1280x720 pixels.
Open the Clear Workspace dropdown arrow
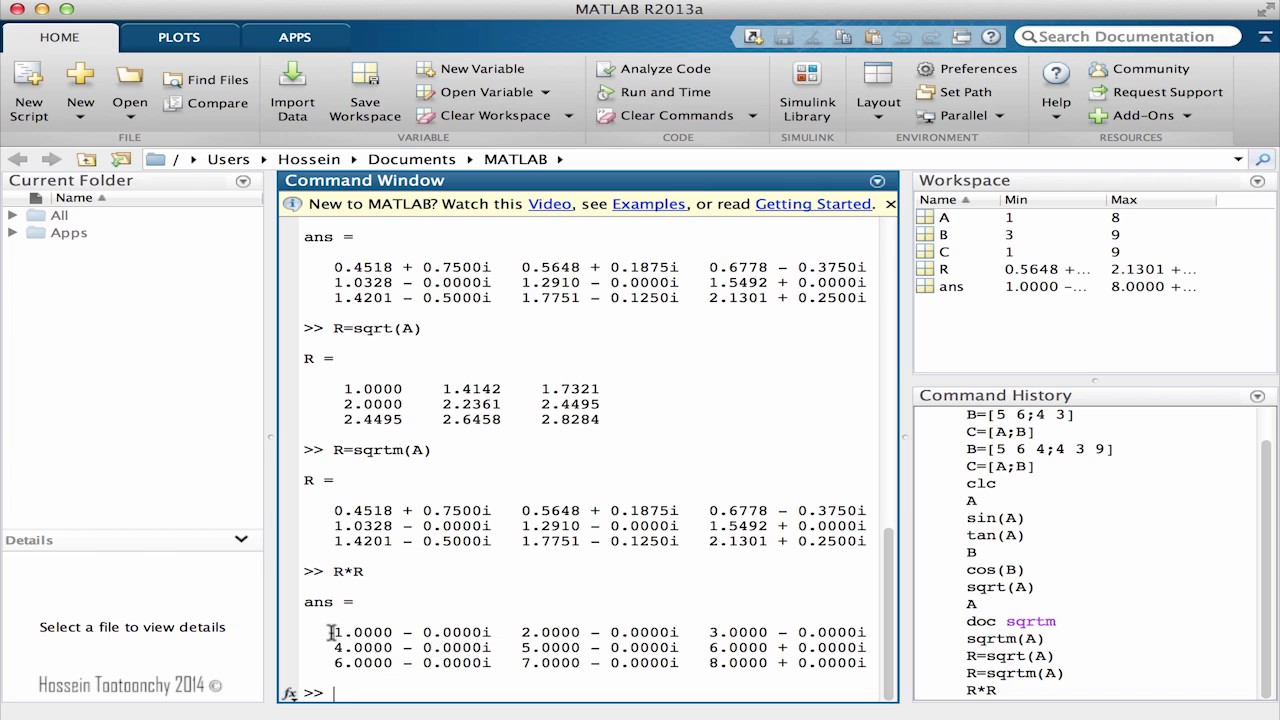pos(568,115)
